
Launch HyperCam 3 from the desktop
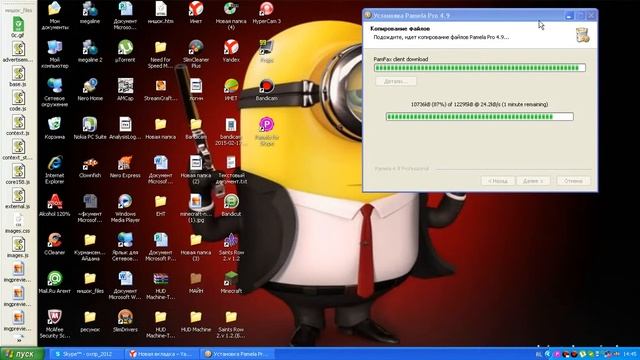pyautogui.click(x=267, y=12)
